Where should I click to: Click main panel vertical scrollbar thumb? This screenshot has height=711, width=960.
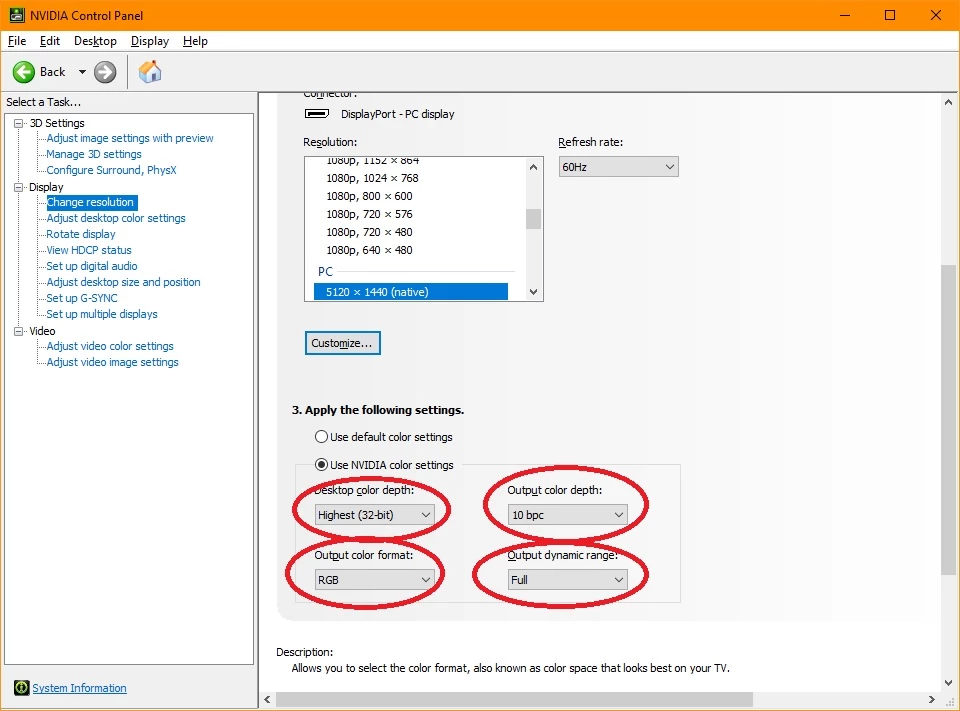[x=948, y=420]
